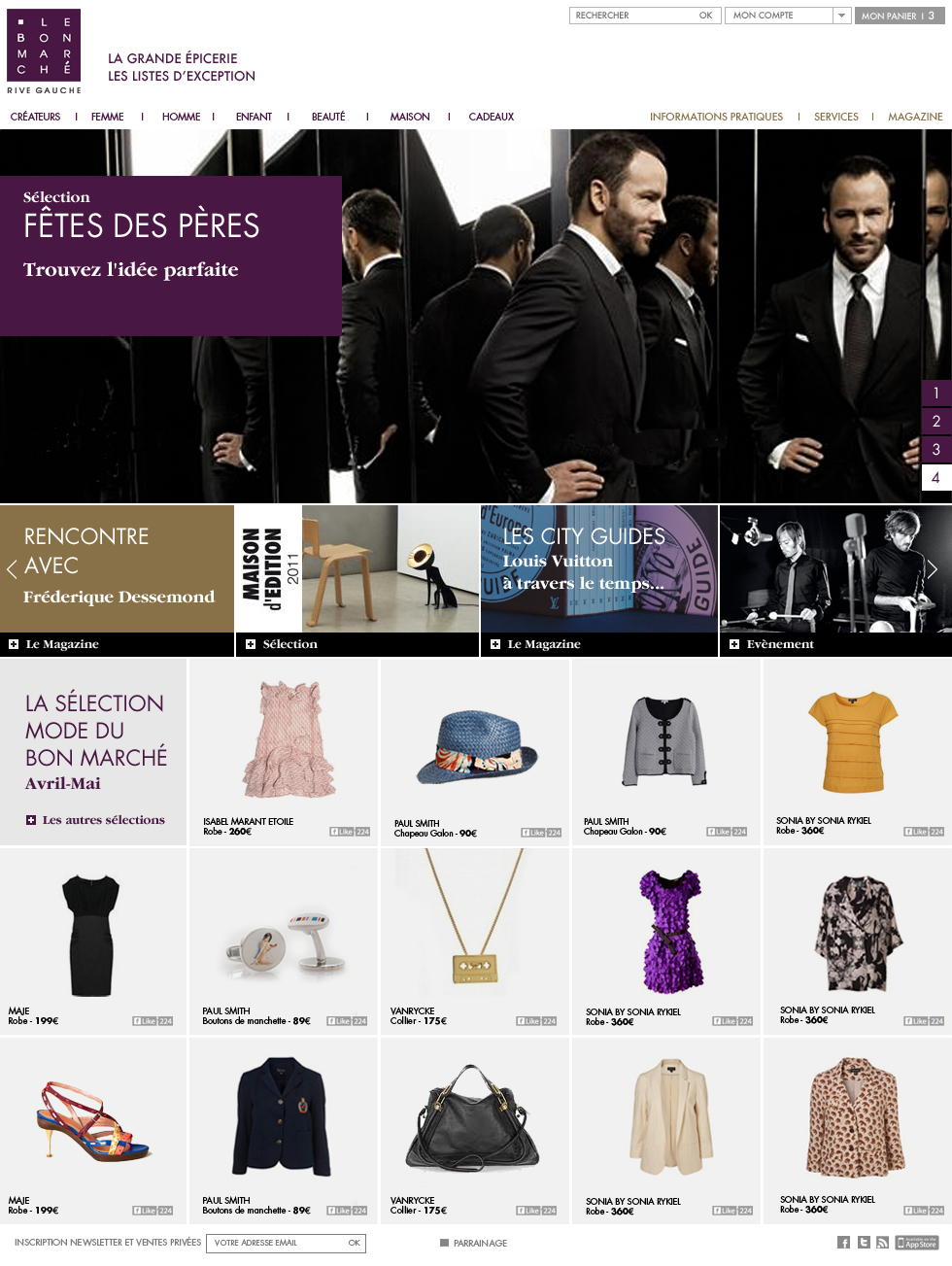Image resolution: width=952 pixels, height=1266 pixels.
Task: Open the Femme menu
Action: 108,117
